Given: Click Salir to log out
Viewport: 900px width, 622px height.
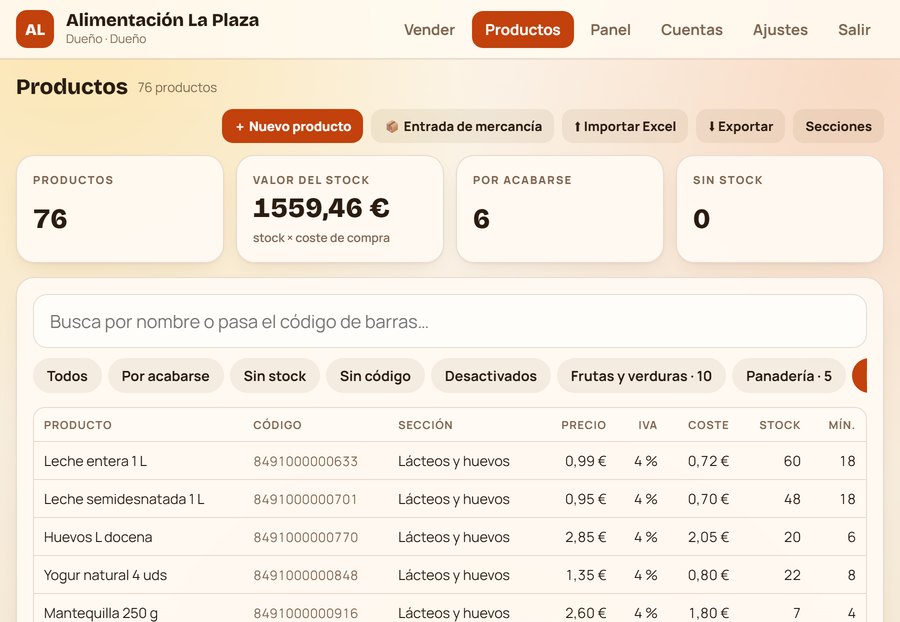Looking at the screenshot, I should pyautogui.click(x=854, y=30).
